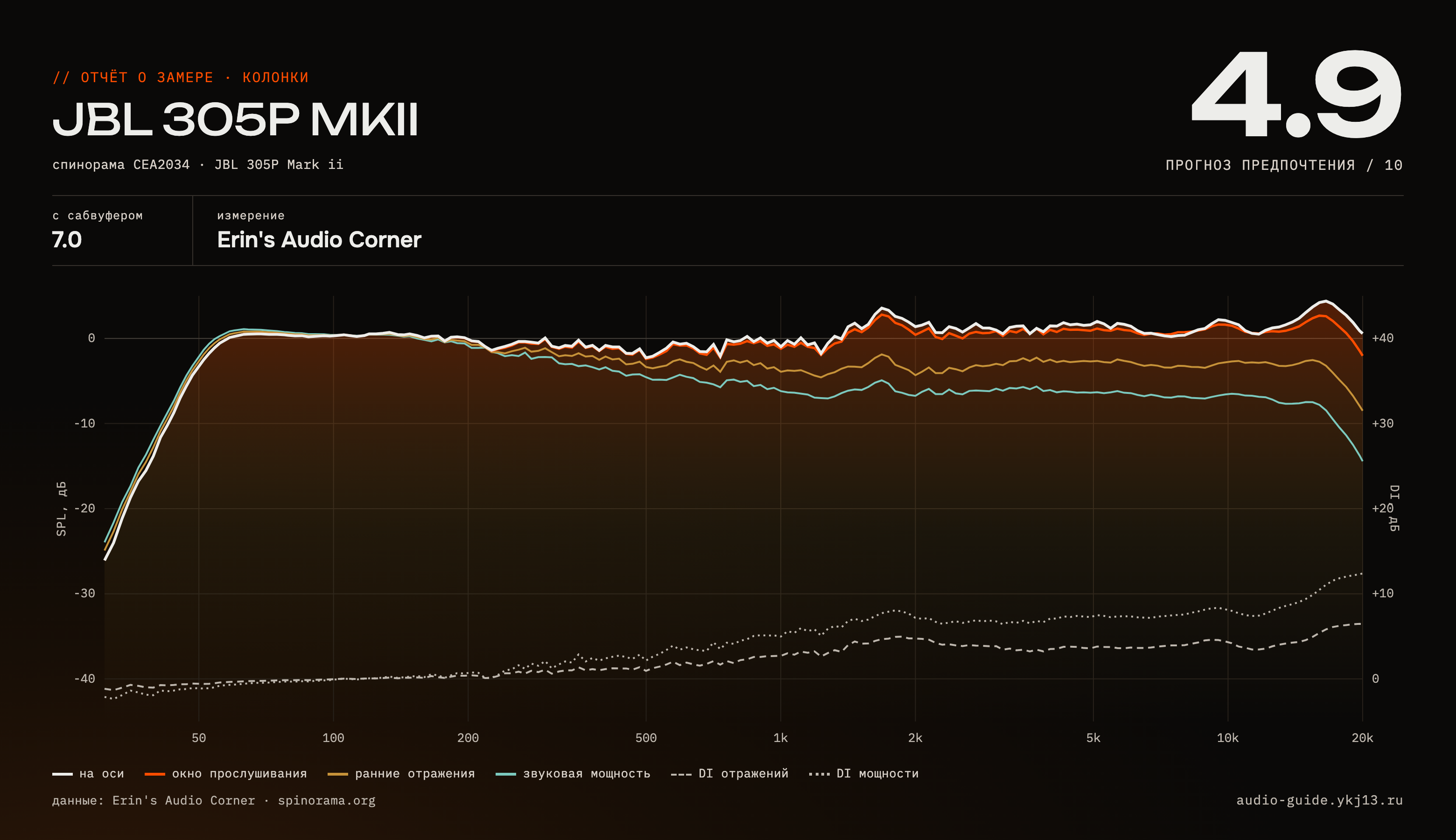Click the footer site "audio-guide.ykj13.ru"
The height and width of the screenshot is (840, 1456).
(1319, 800)
